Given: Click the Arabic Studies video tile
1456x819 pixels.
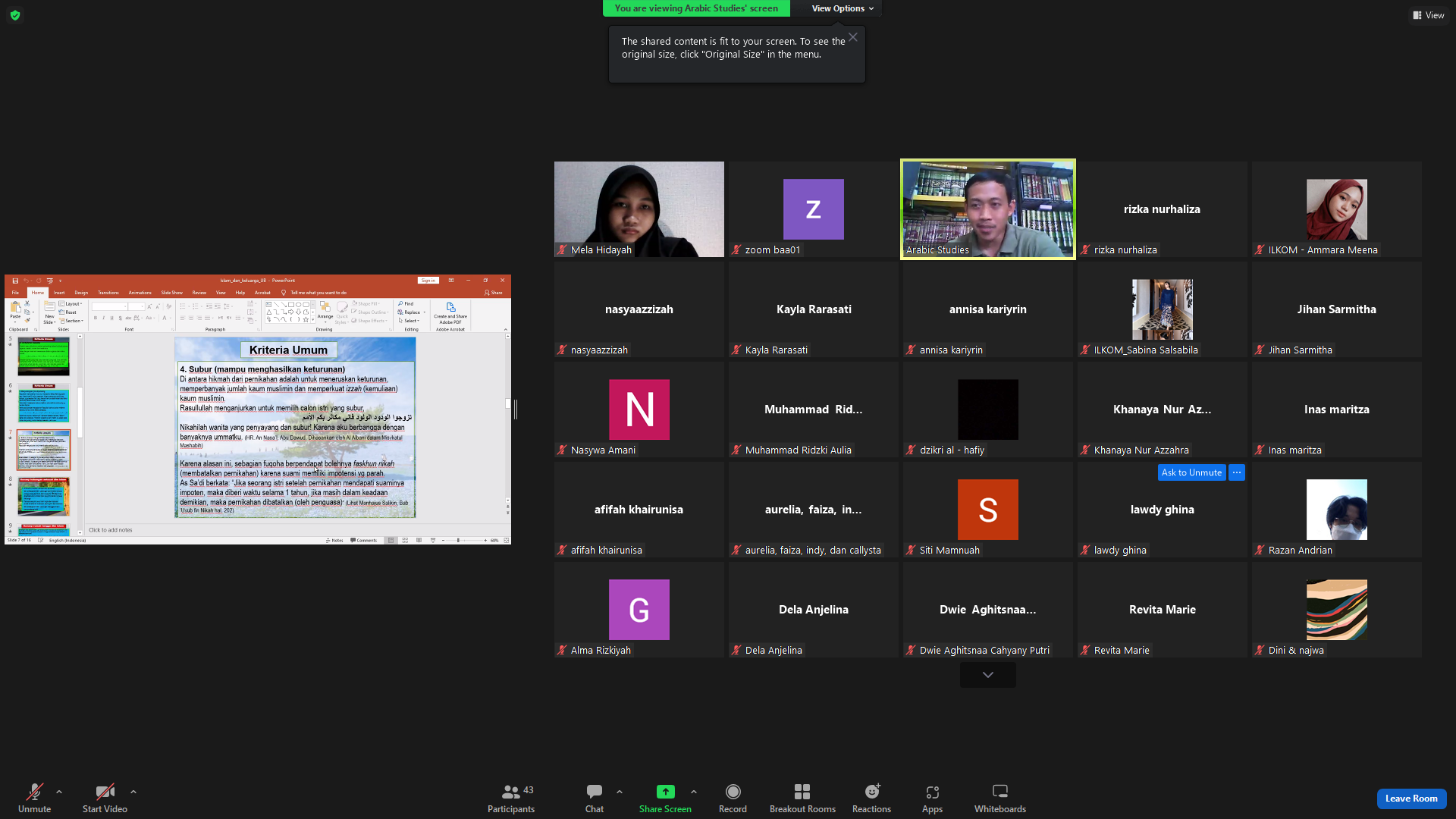Looking at the screenshot, I should click(987, 209).
